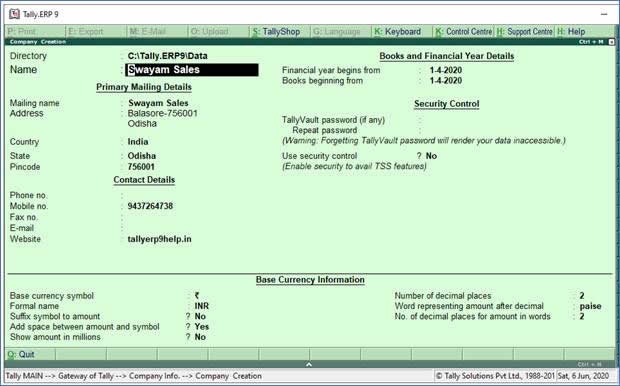Click the Base currency symbol value
Image resolution: width=620 pixels, height=386 pixels.
tap(197, 296)
